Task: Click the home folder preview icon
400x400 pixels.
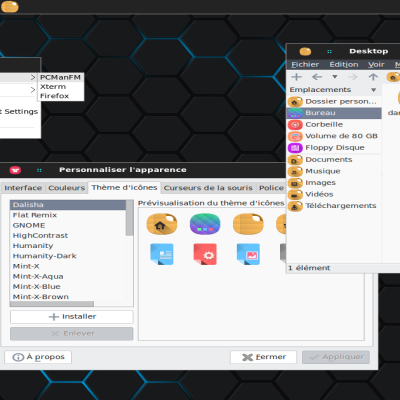Action: pos(162,224)
